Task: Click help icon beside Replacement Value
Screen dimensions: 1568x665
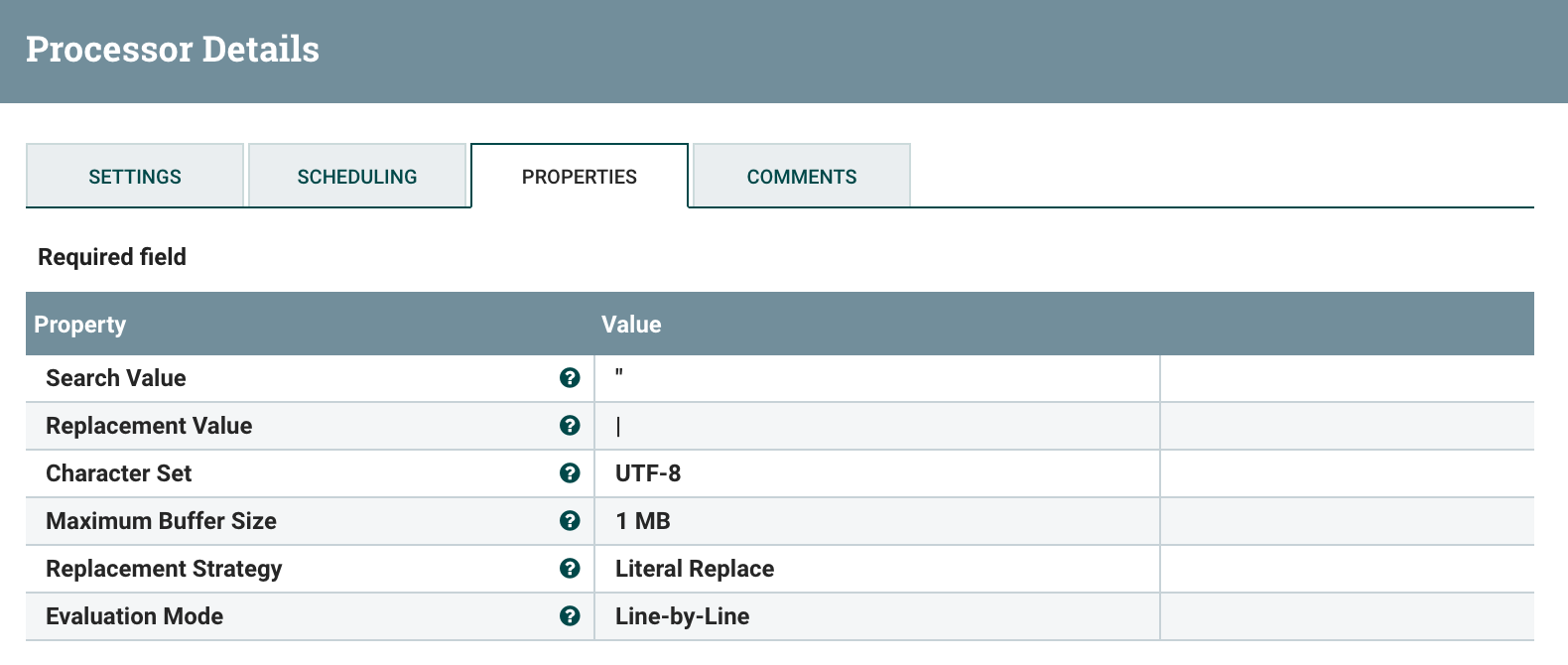Action: pos(570,425)
